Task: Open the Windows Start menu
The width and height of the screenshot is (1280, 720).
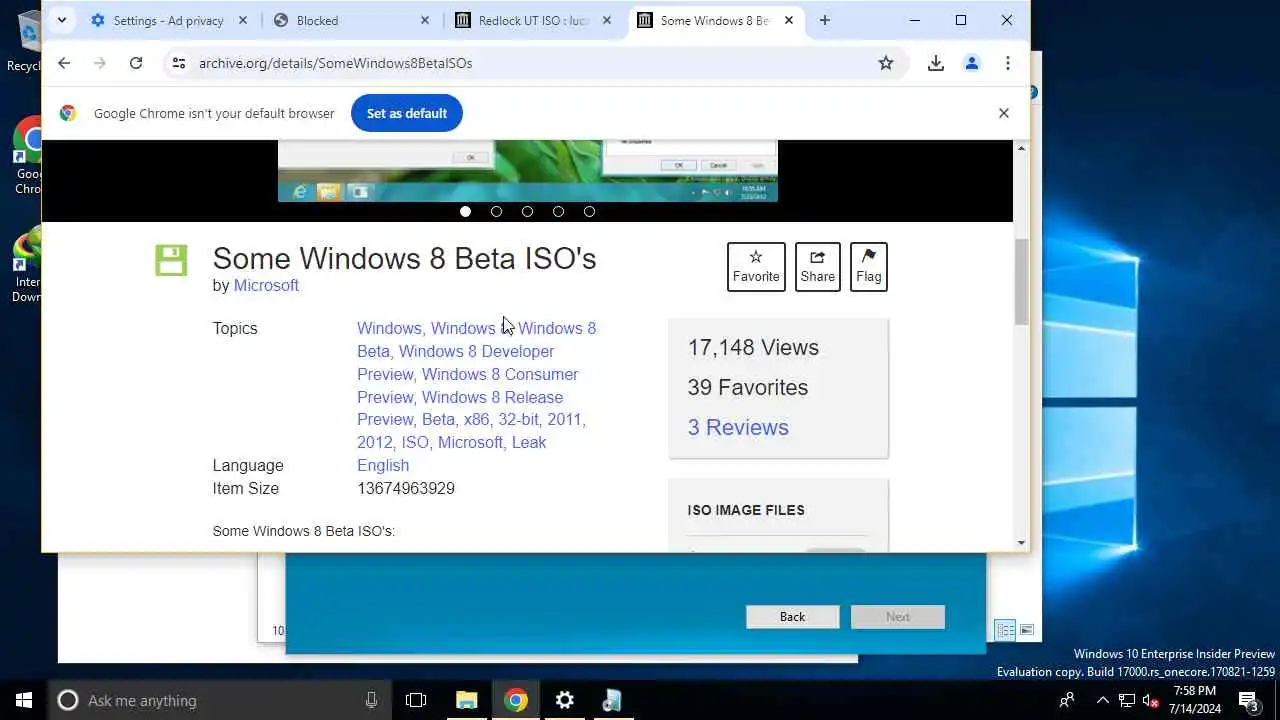Action: [24, 700]
